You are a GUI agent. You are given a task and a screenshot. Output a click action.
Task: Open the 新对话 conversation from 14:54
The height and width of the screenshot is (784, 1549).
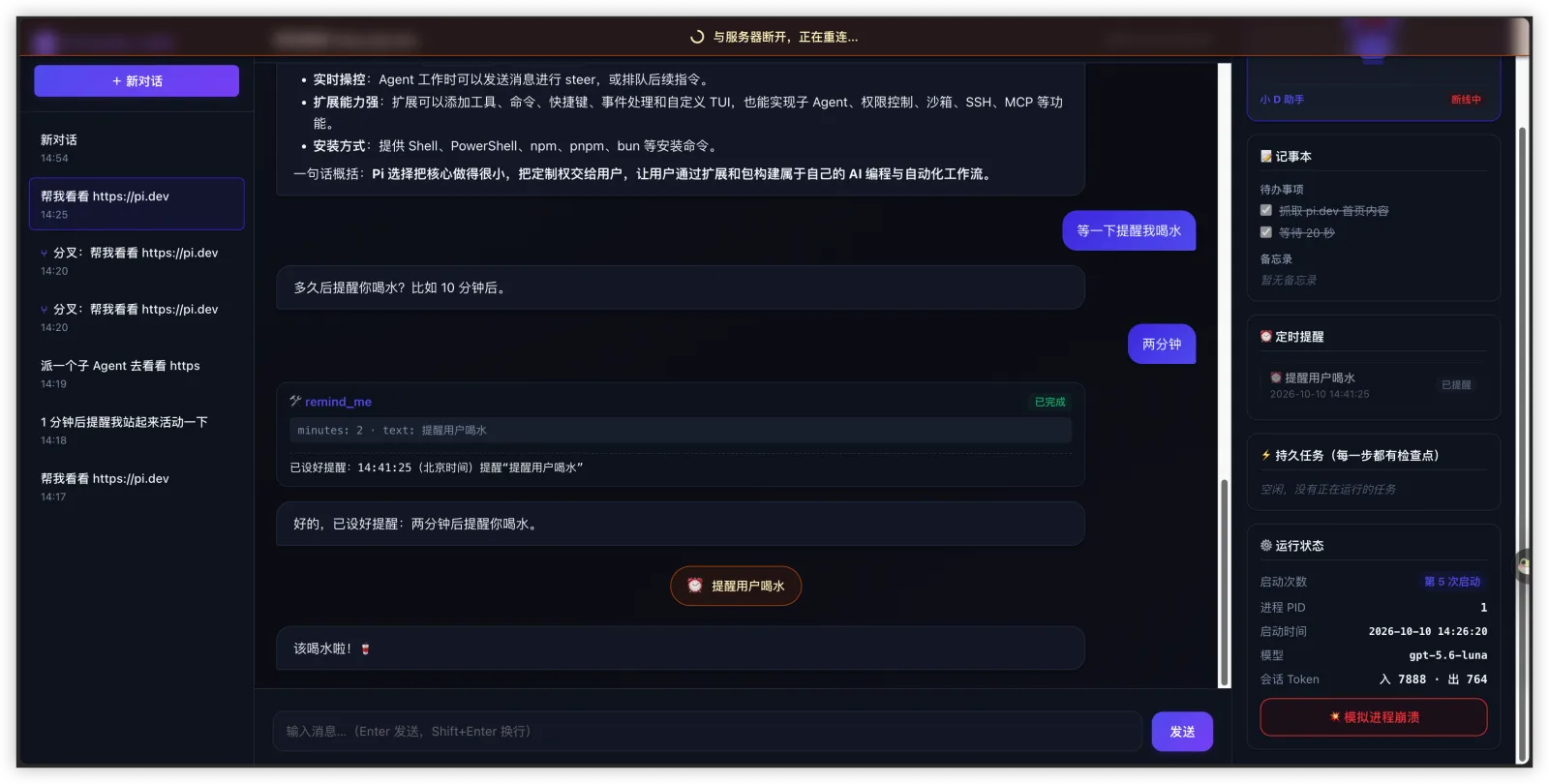pos(137,148)
